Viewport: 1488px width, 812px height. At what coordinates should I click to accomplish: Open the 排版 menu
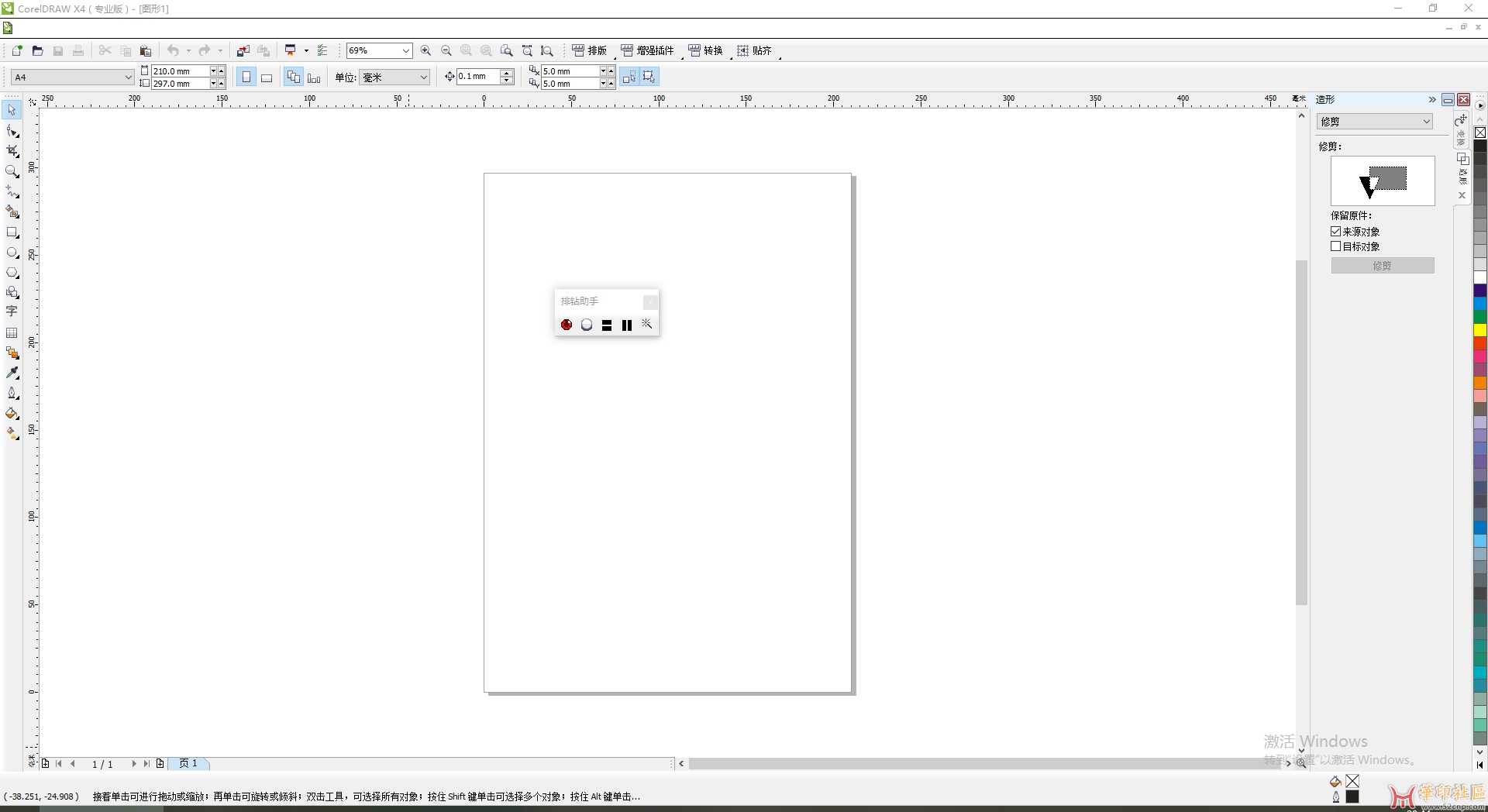point(590,50)
